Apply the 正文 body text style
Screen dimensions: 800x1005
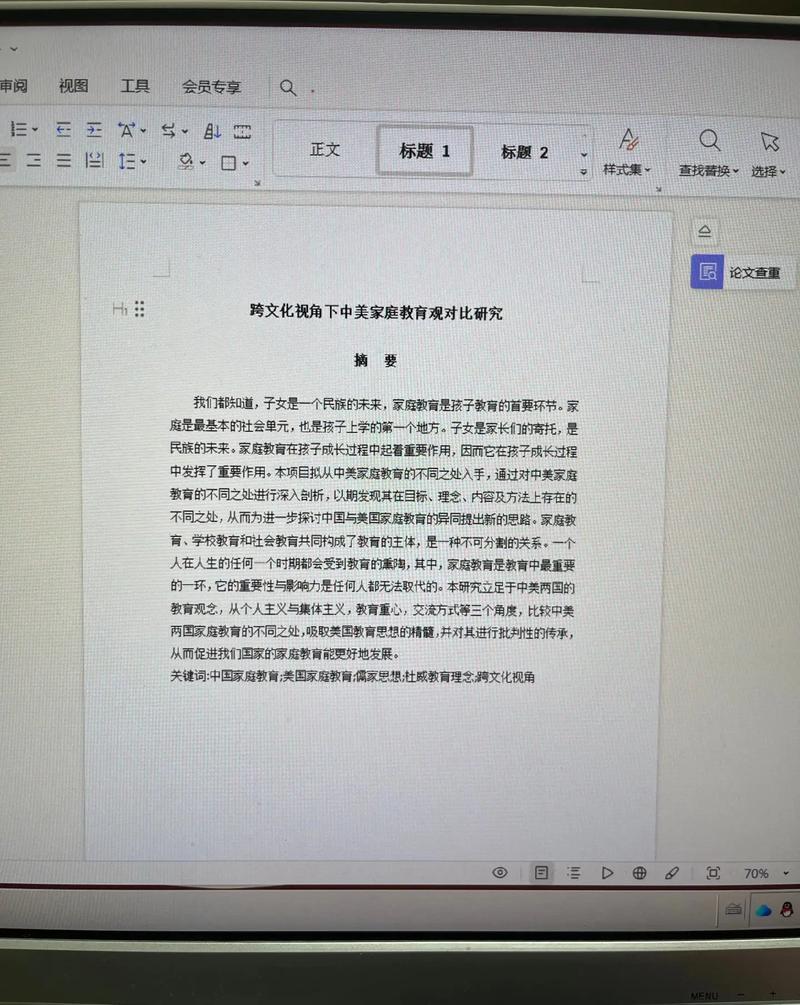[x=324, y=150]
